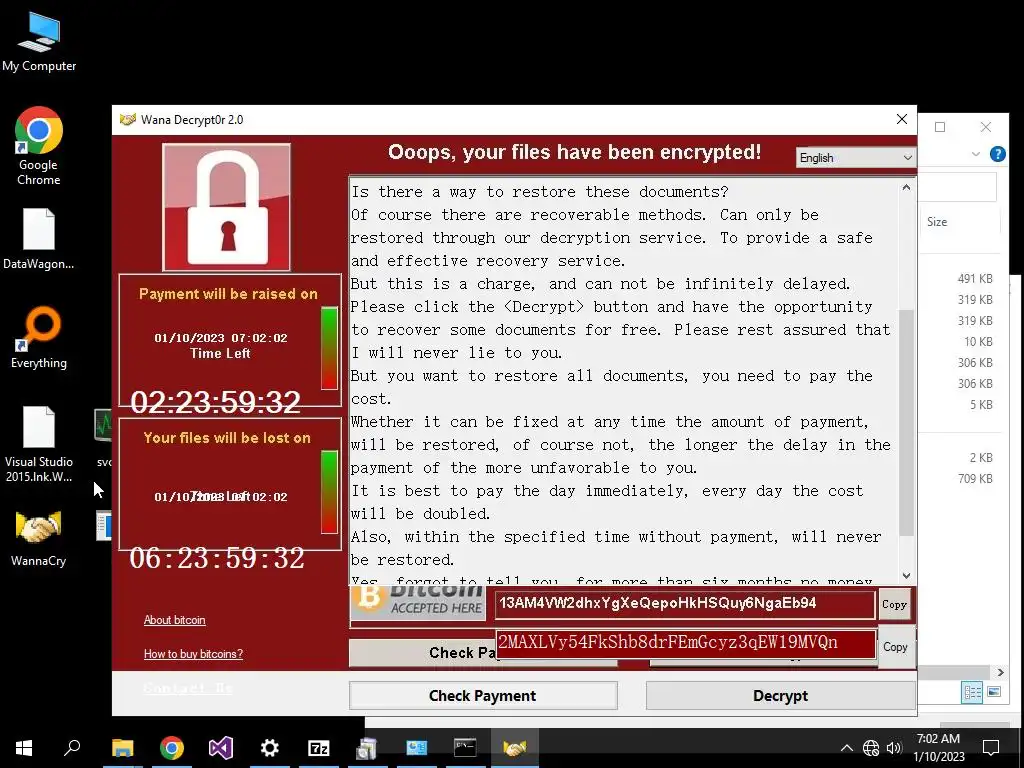Open the blue window taskbar icon beside command prompt

click(417, 748)
